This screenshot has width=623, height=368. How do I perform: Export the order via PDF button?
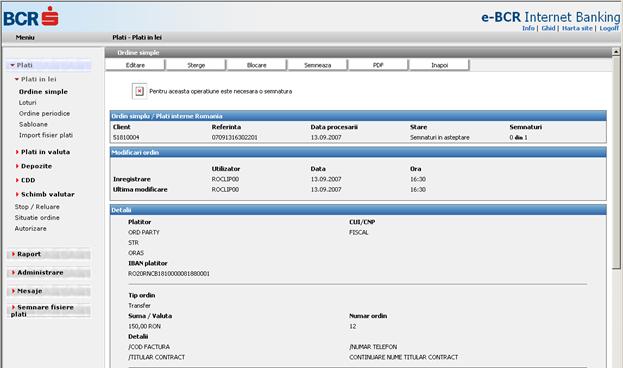click(x=378, y=65)
